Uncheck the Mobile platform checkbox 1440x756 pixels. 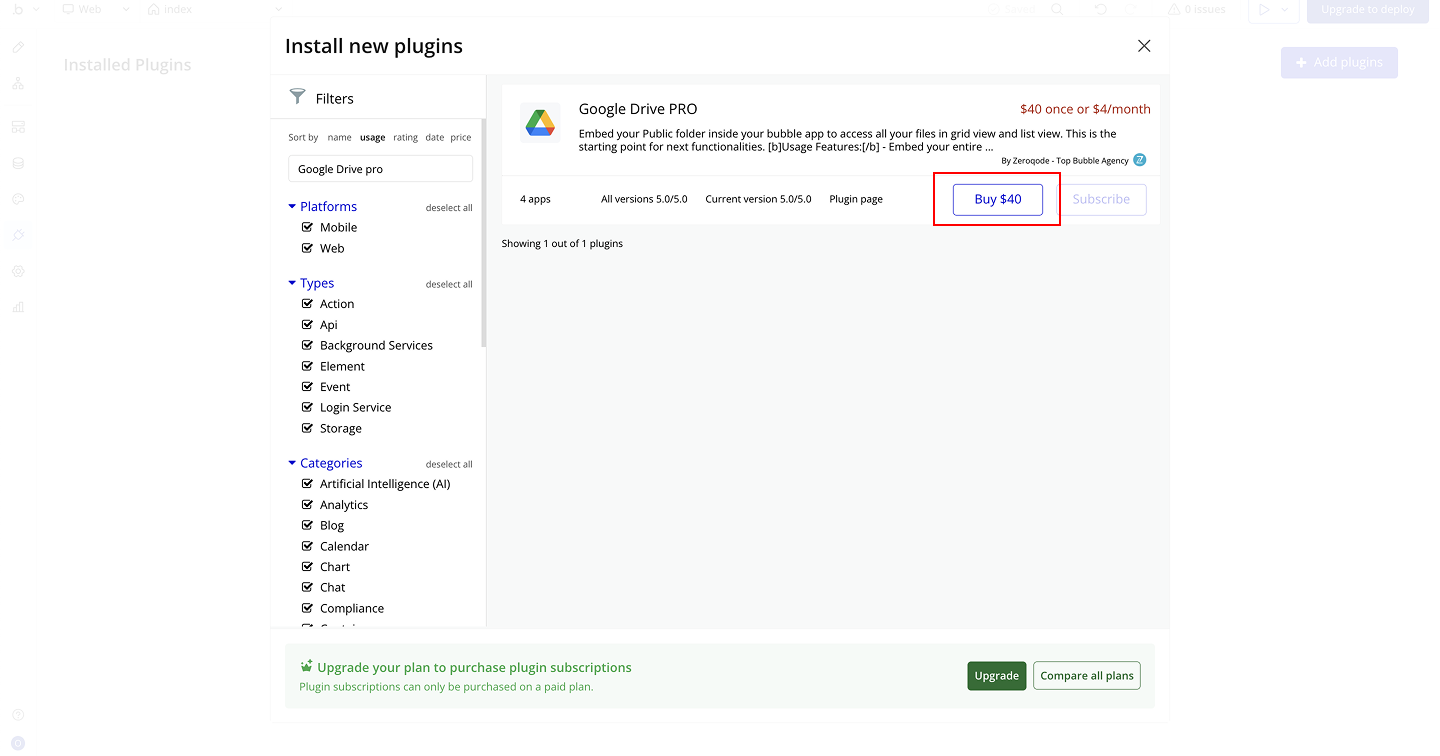pyautogui.click(x=308, y=227)
